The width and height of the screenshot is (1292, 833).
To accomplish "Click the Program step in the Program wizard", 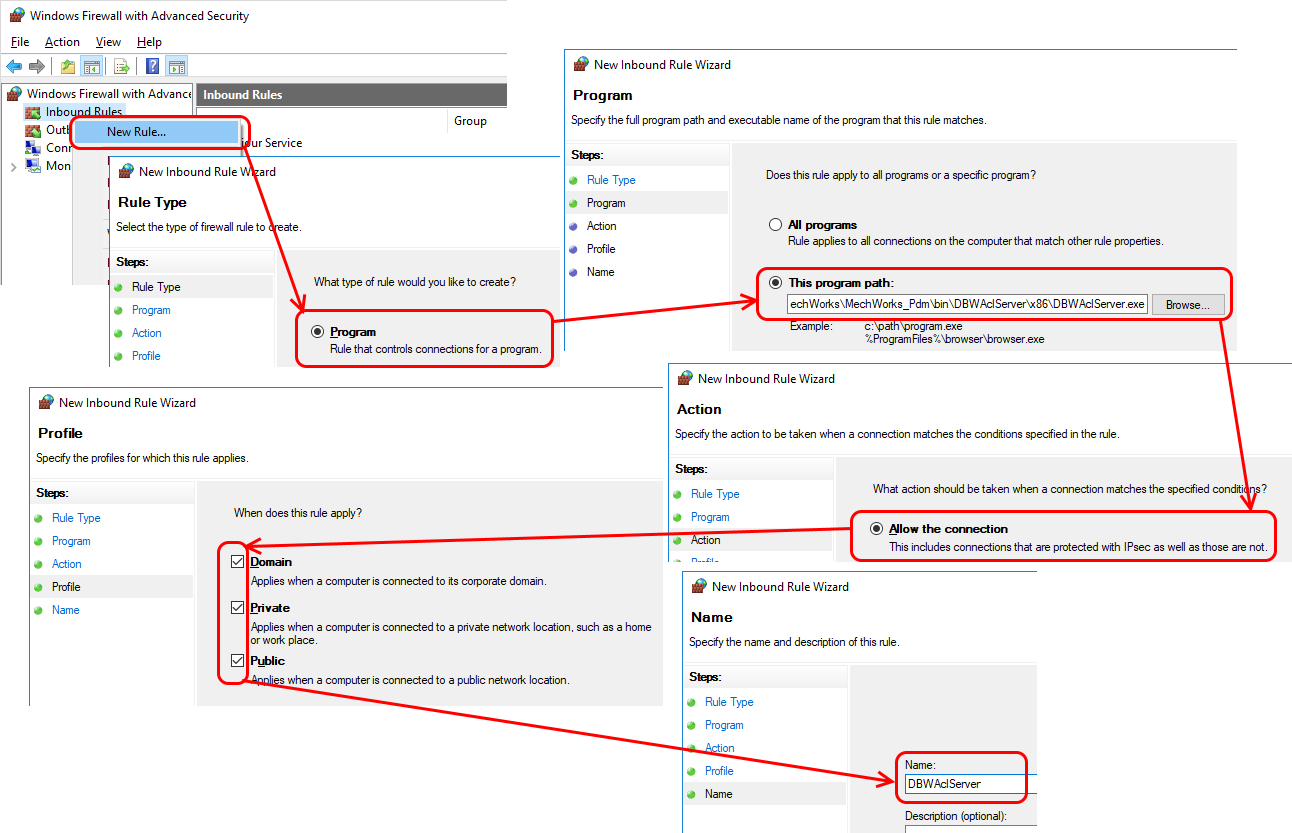I will (x=606, y=203).
